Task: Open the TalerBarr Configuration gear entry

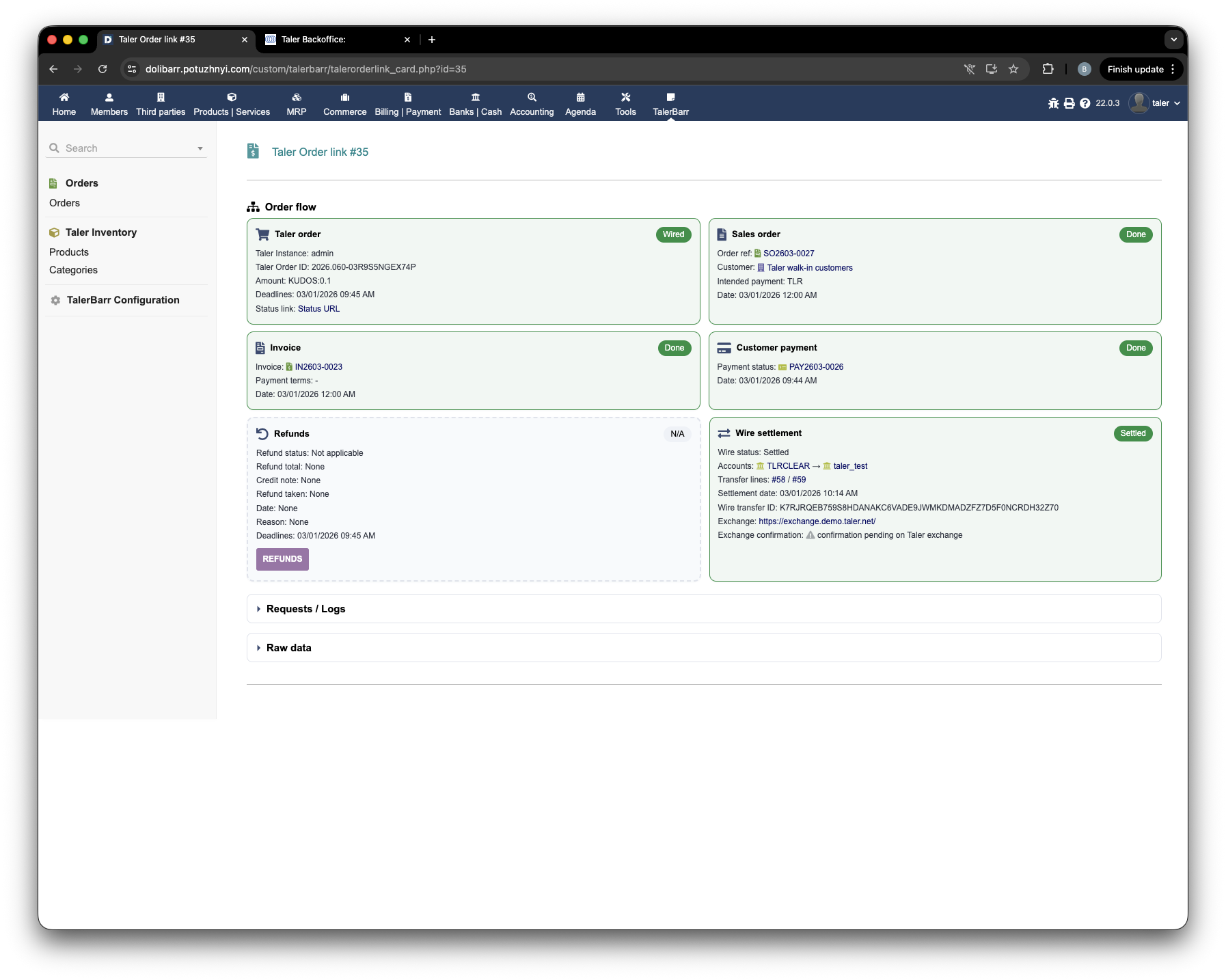Action: 122,300
